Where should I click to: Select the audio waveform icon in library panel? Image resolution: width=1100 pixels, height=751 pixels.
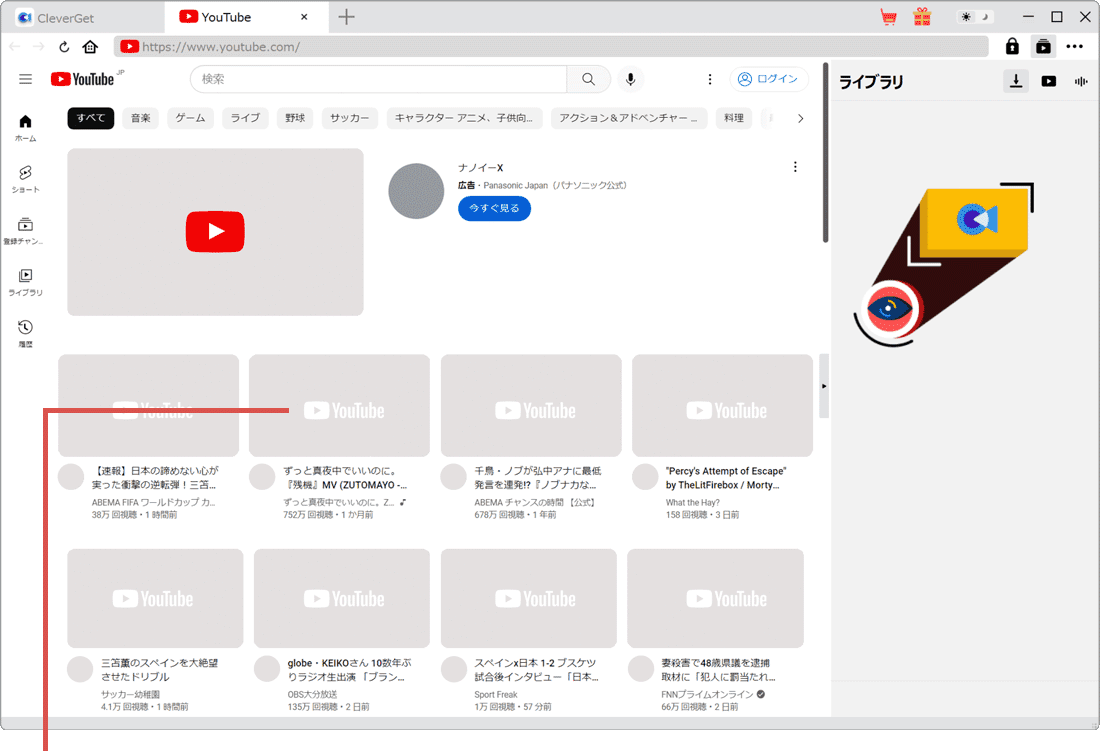coord(1081,81)
